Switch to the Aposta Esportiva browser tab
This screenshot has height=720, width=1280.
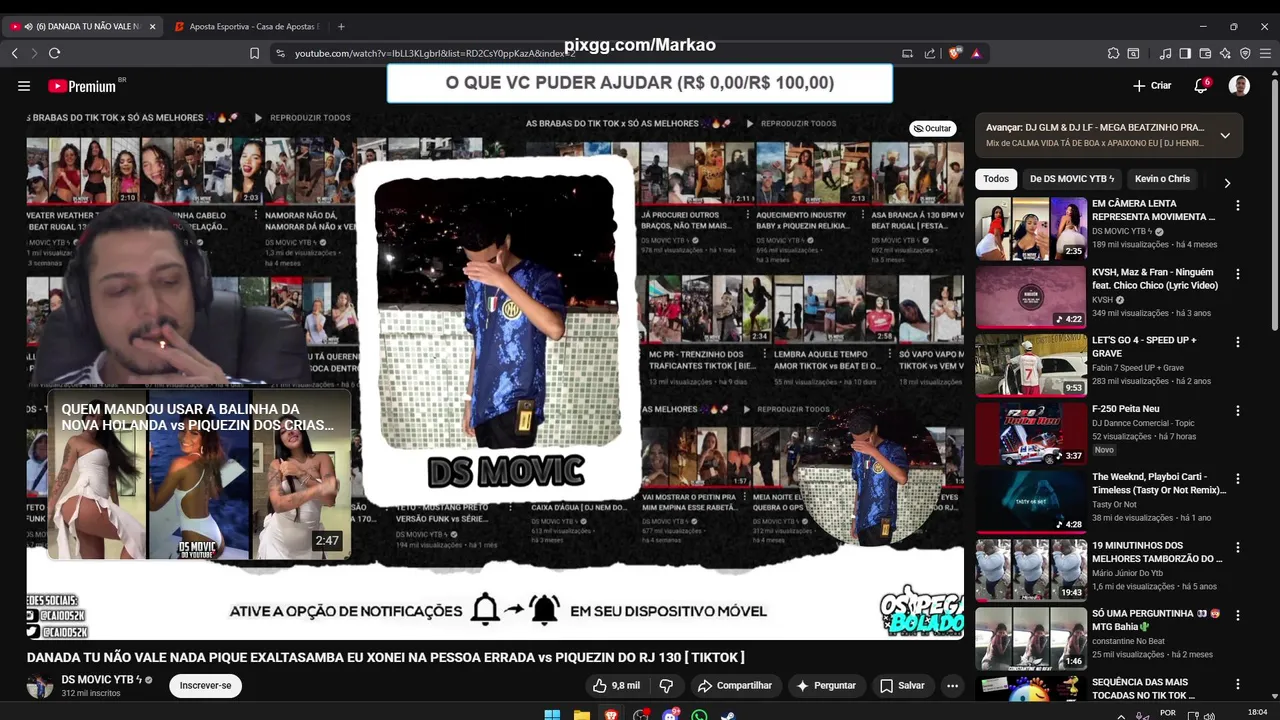click(246, 26)
